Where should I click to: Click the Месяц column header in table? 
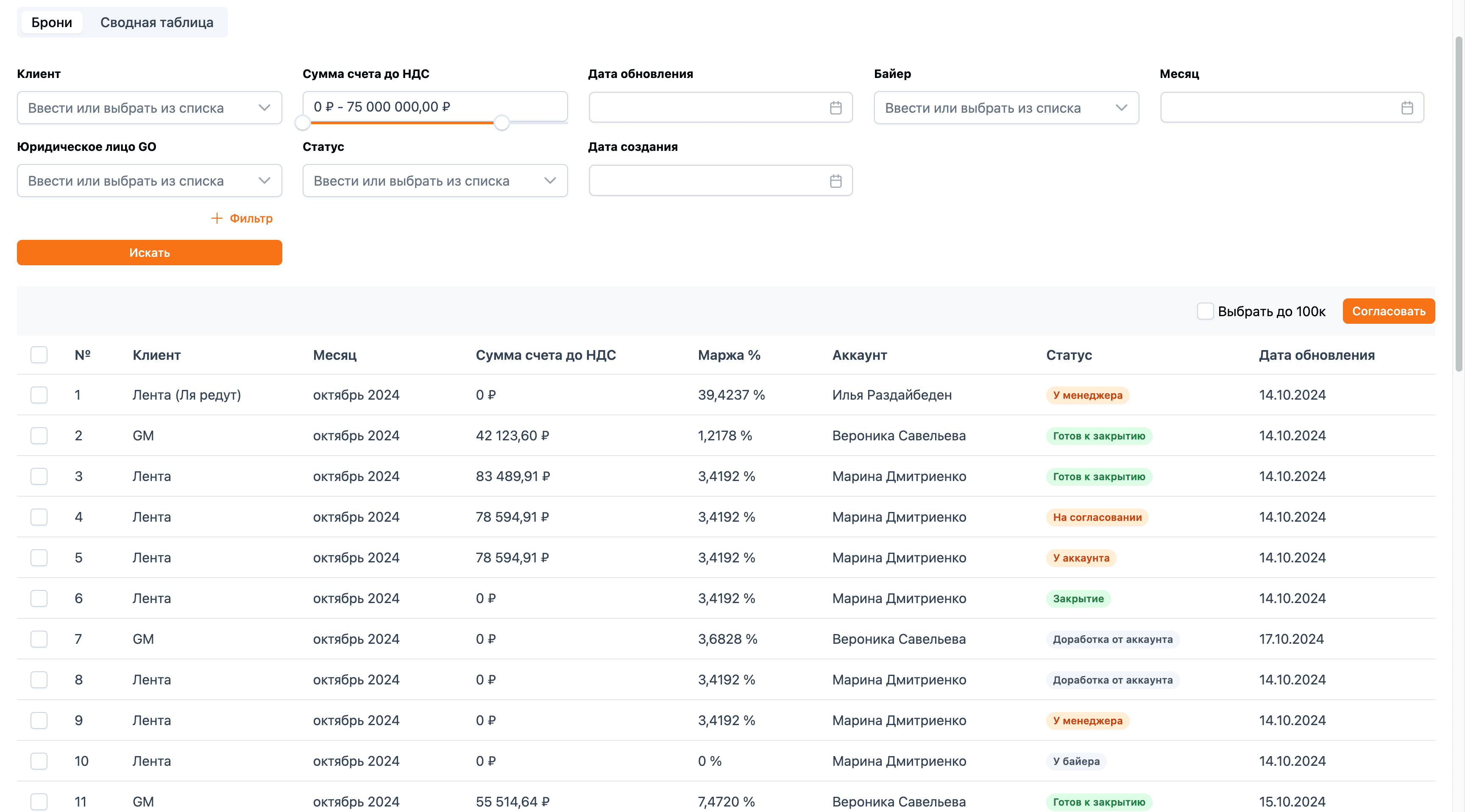(x=334, y=355)
